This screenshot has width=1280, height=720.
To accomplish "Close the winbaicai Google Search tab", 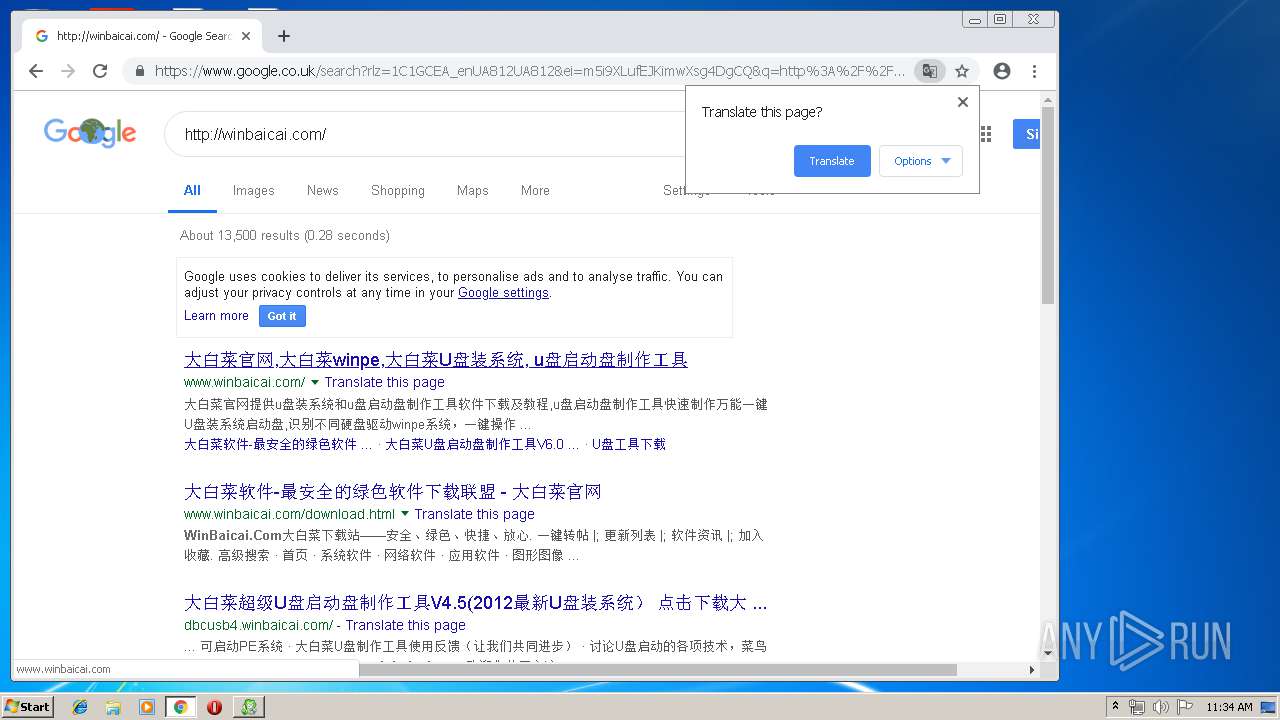I will pos(246,36).
